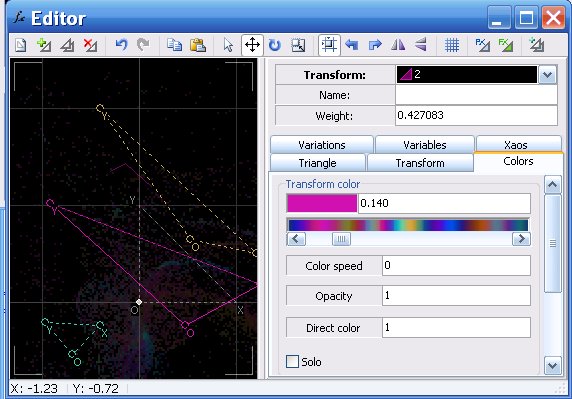
Task: Add a new transform triangle
Action: [x=44, y=45]
